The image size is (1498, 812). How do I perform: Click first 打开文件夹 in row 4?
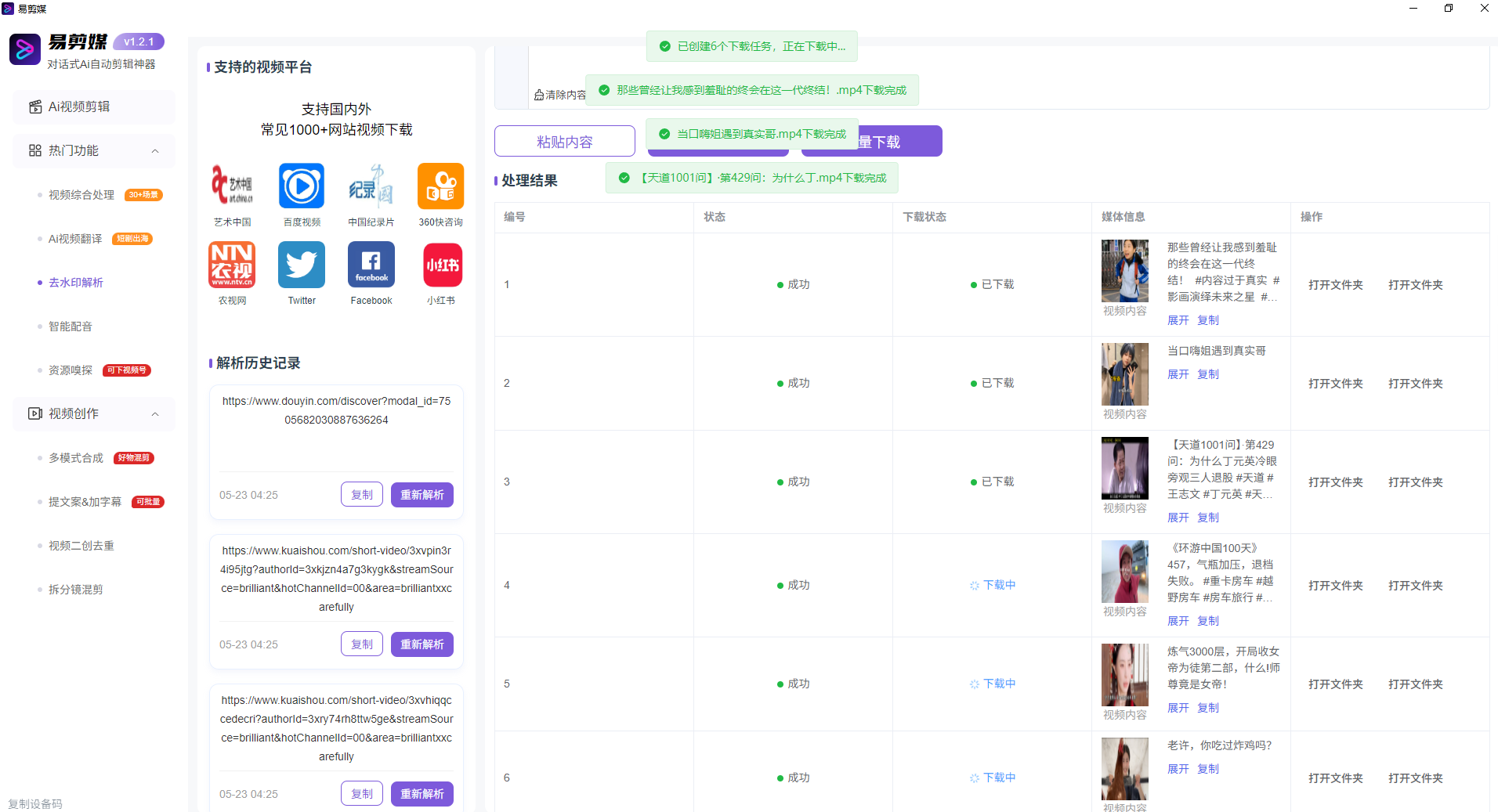tap(1336, 586)
